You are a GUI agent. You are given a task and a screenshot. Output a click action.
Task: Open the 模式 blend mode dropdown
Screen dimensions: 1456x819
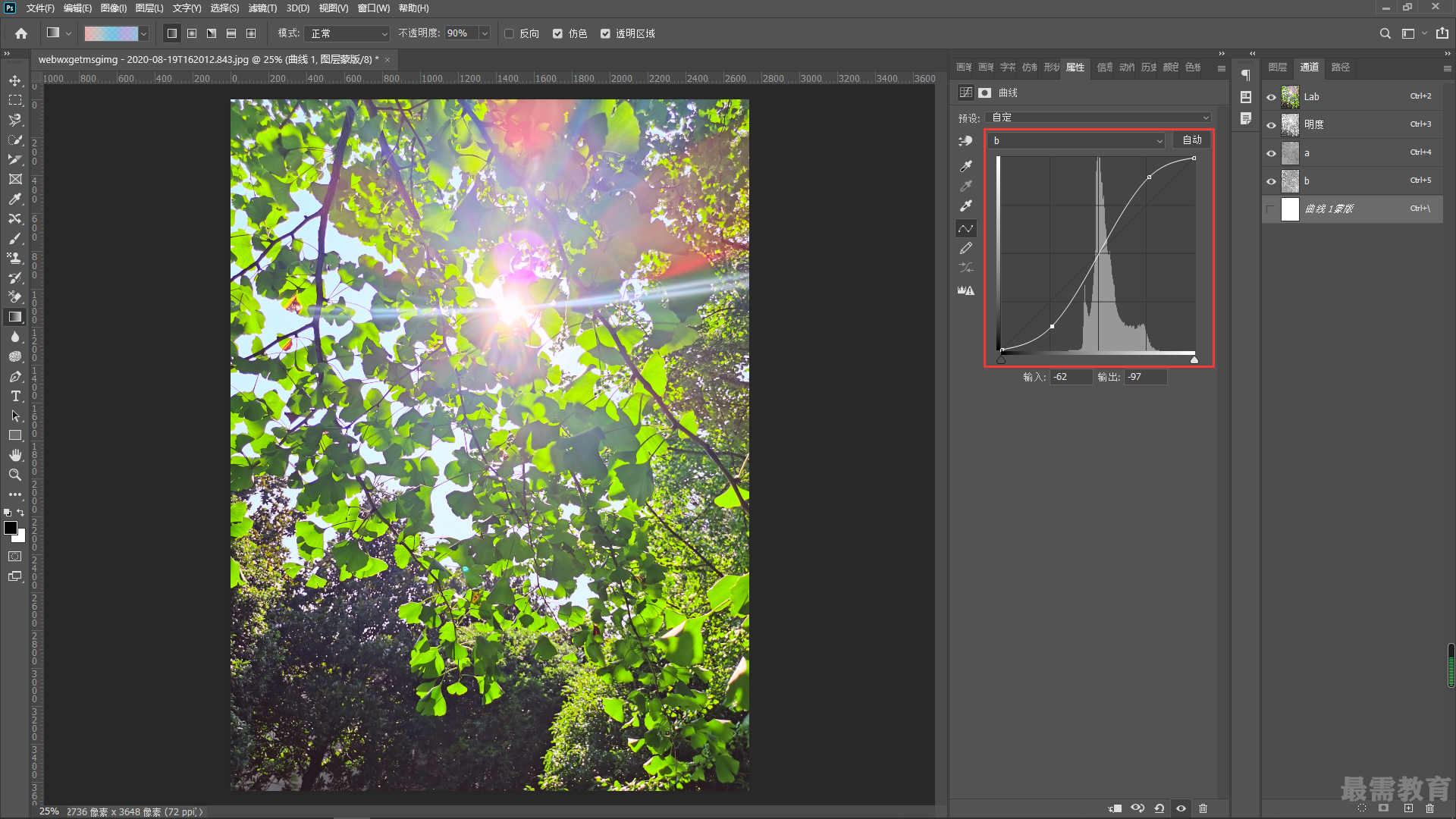pyautogui.click(x=347, y=33)
